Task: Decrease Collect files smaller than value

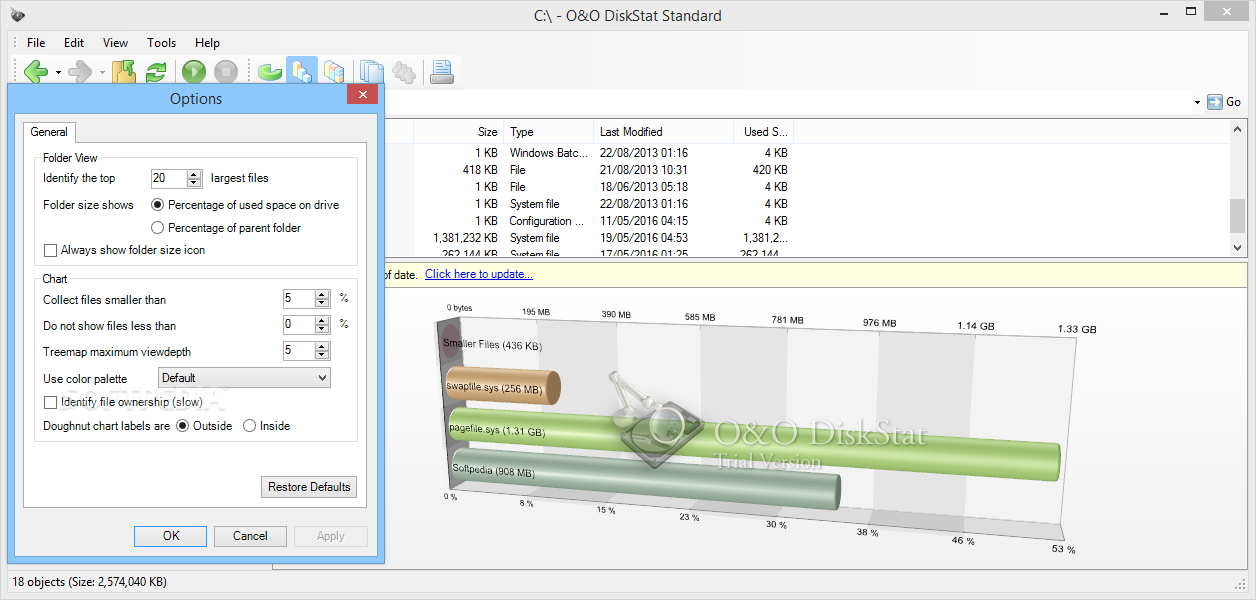Action: [322, 303]
